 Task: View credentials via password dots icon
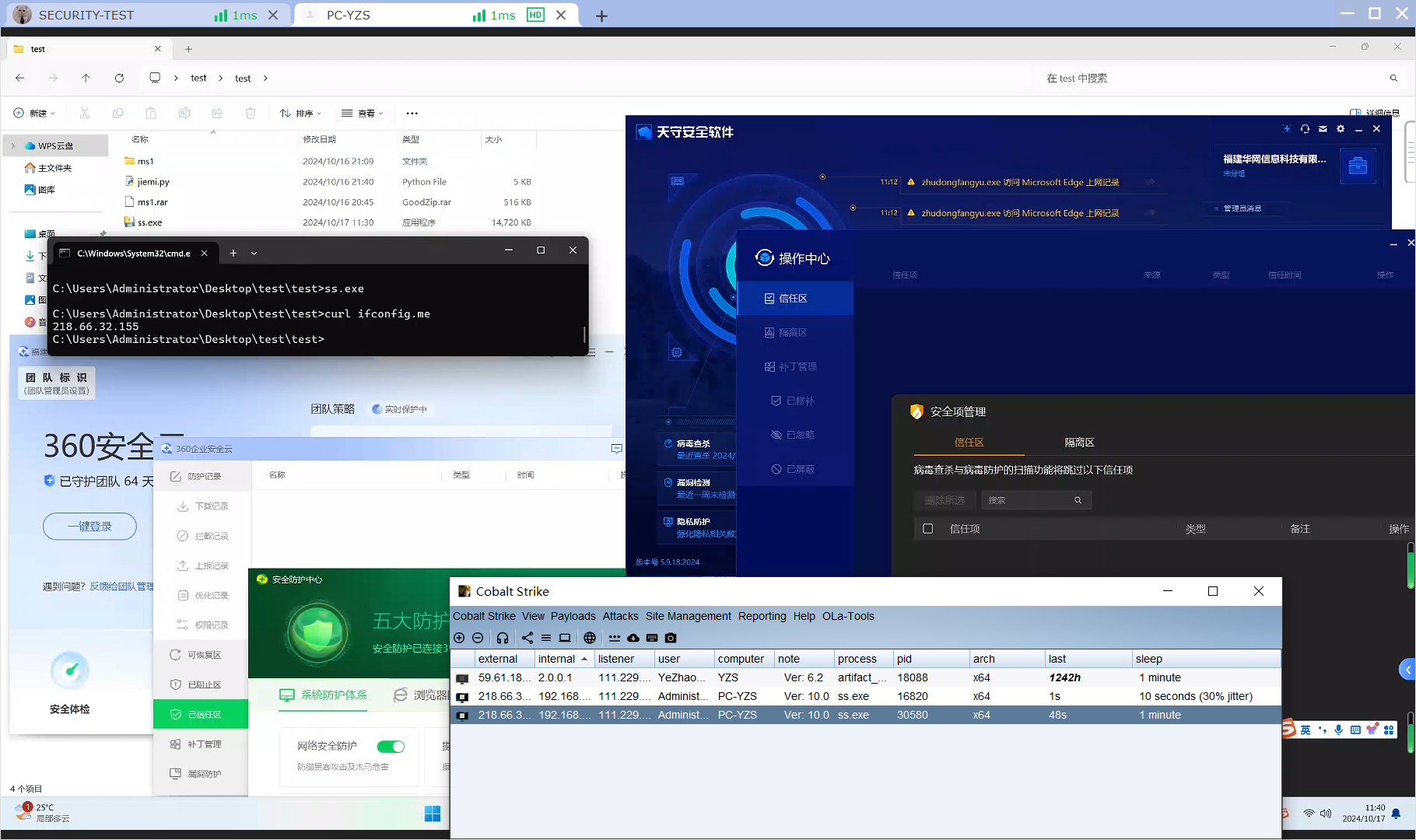coord(615,638)
